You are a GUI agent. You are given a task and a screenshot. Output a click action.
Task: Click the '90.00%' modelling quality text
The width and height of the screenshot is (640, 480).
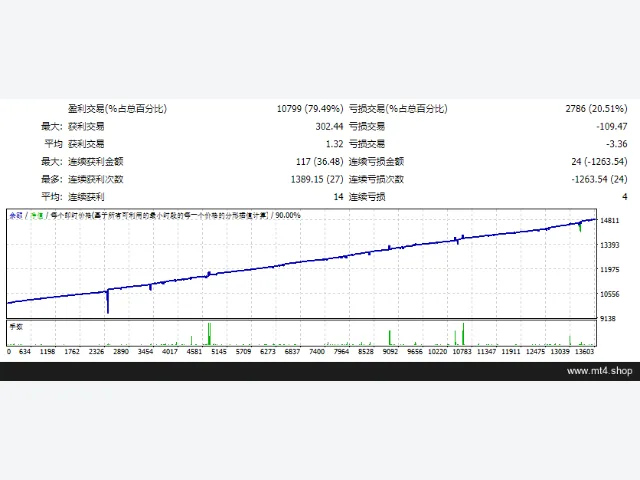pyautogui.click(x=288, y=216)
